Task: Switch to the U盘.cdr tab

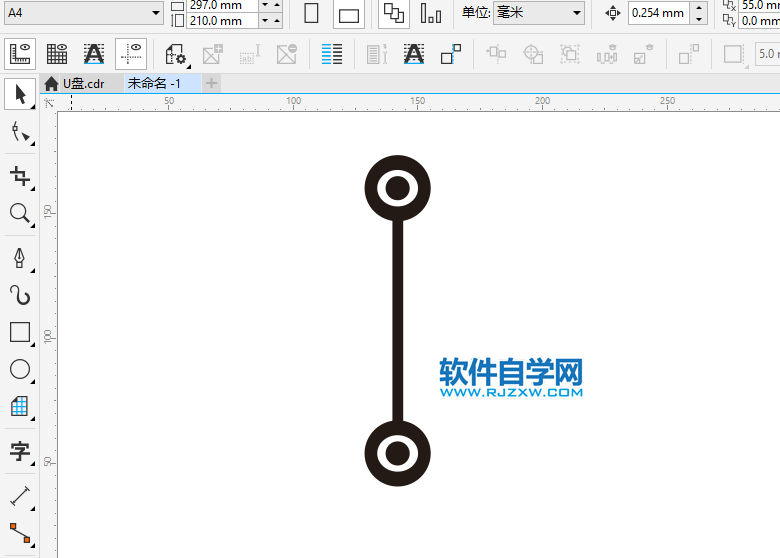Action: [84, 84]
